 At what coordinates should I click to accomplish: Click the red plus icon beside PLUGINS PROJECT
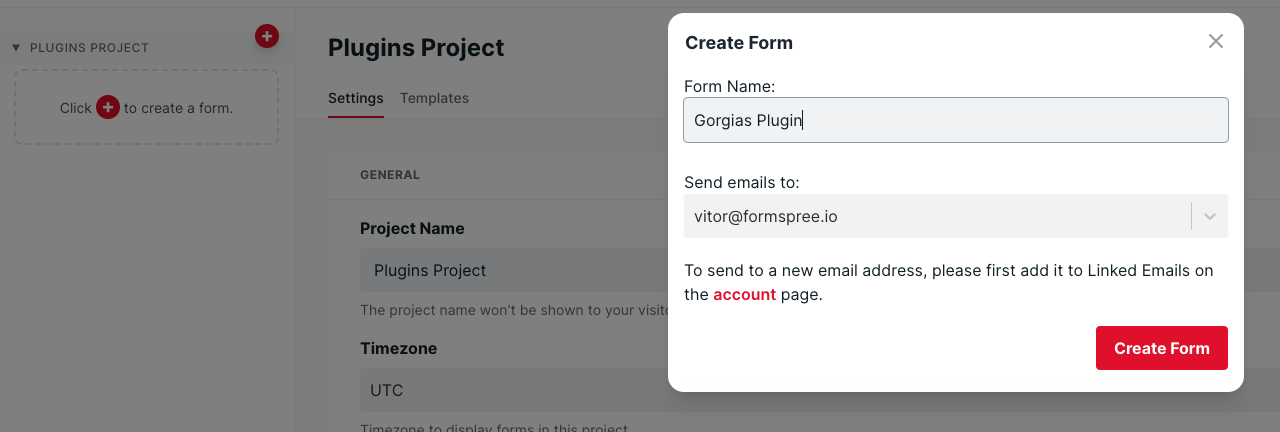(266, 36)
